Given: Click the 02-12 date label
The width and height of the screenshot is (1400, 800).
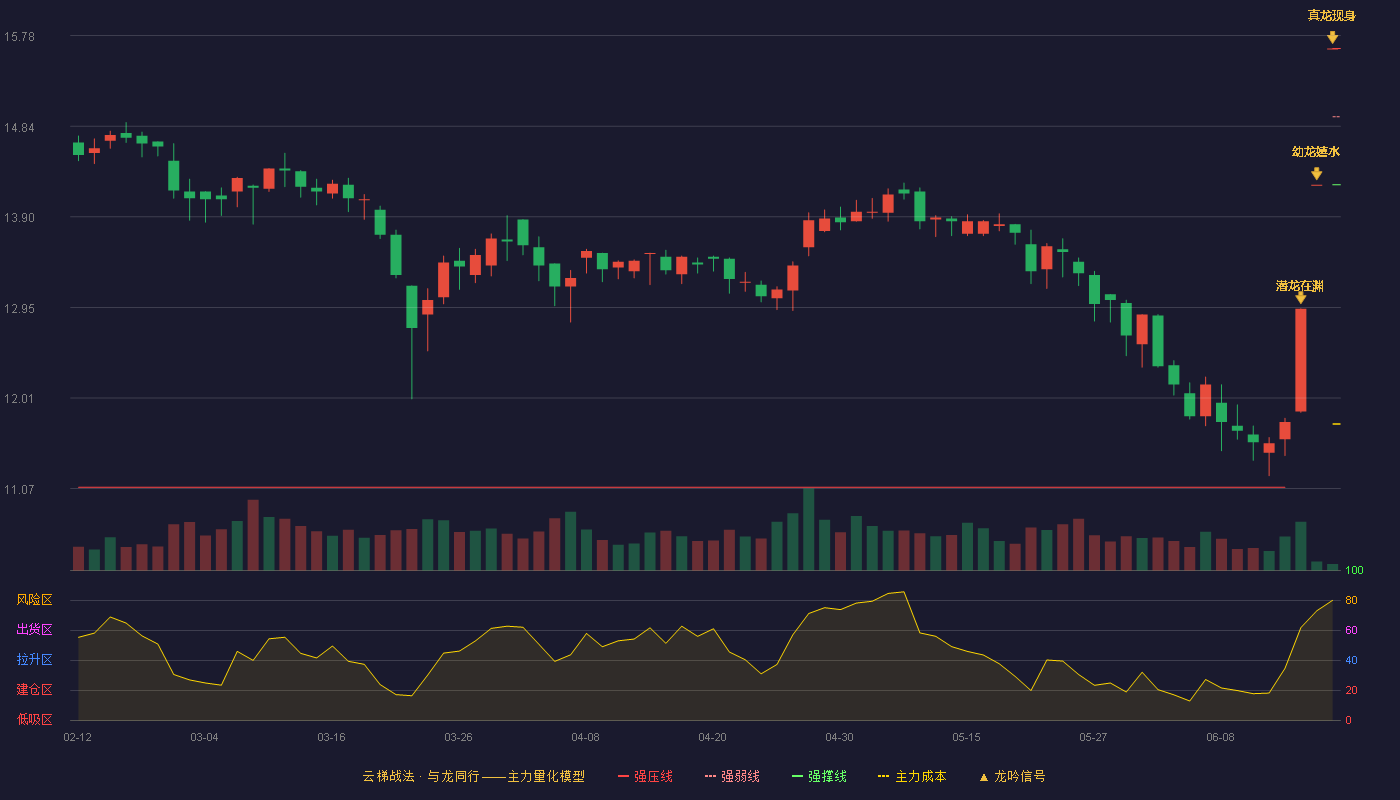Looking at the screenshot, I should (77, 737).
